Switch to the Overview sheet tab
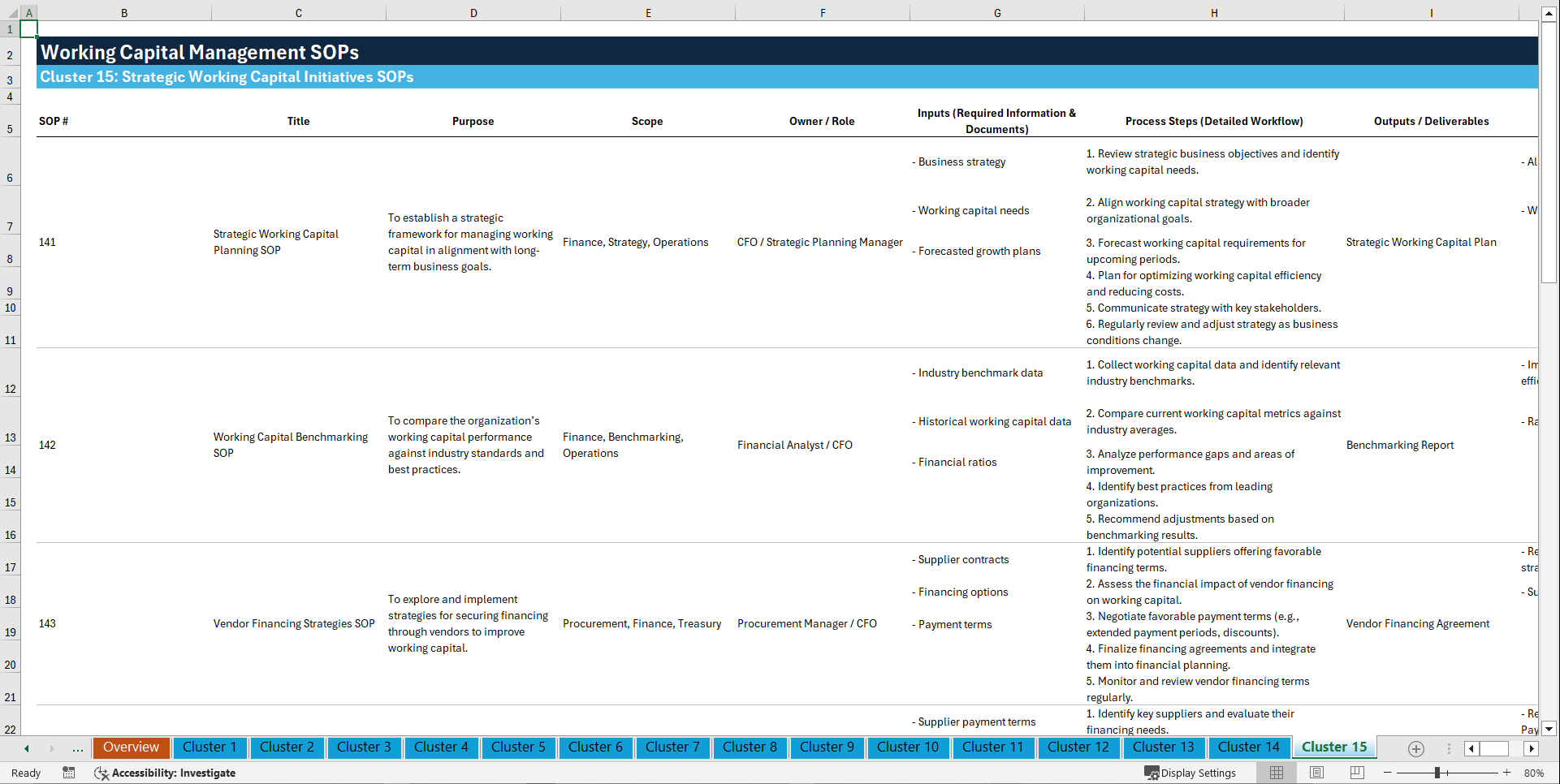The width and height of the screenshot is (1560, 784). (131, 747)
